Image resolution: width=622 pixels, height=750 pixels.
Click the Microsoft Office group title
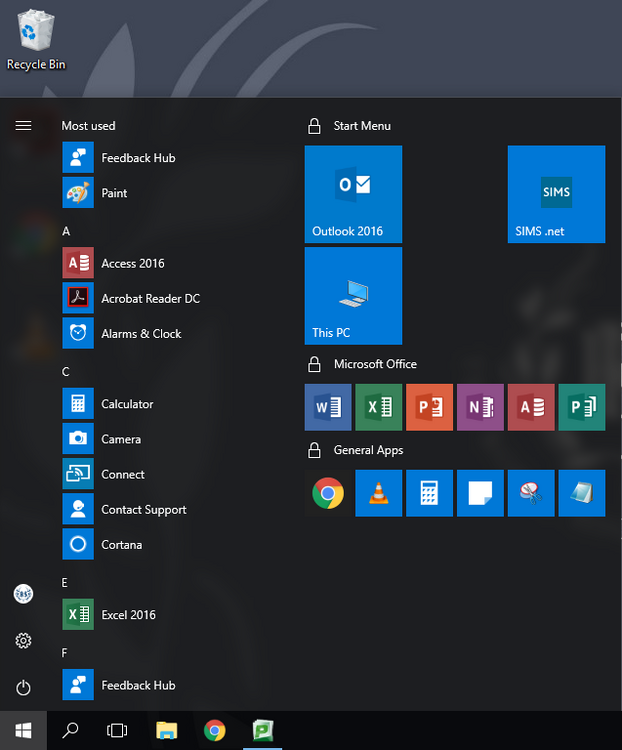click(x=375, y=364)
